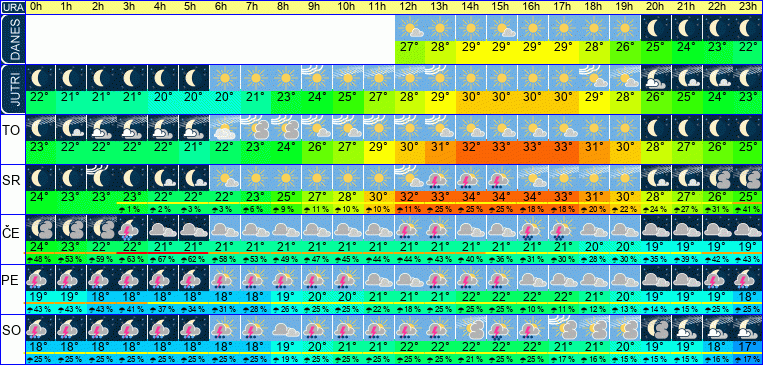The height and width of the screenshot is (365, 763).
Task: Click the PE 11h cloudy icon
Action: click(379, 278)
